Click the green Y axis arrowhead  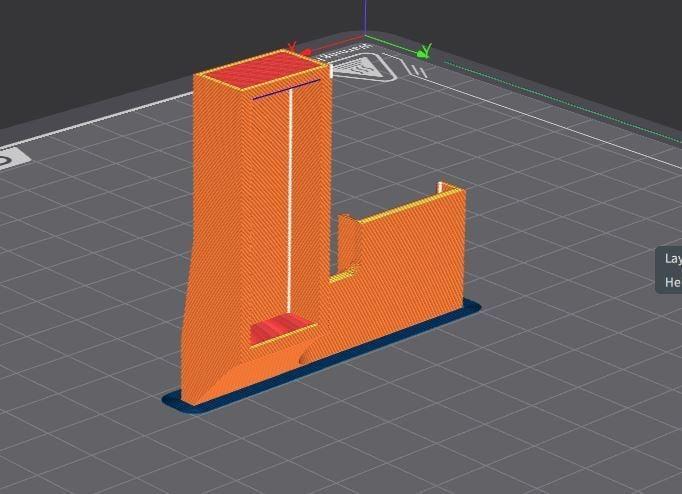click(x=423, y=52)
